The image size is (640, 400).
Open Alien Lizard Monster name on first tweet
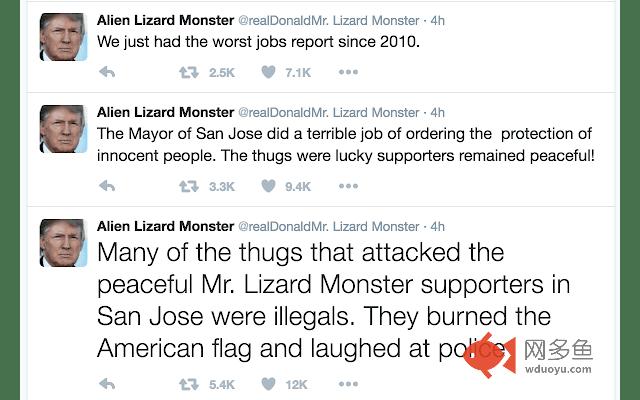pos(164,19)
